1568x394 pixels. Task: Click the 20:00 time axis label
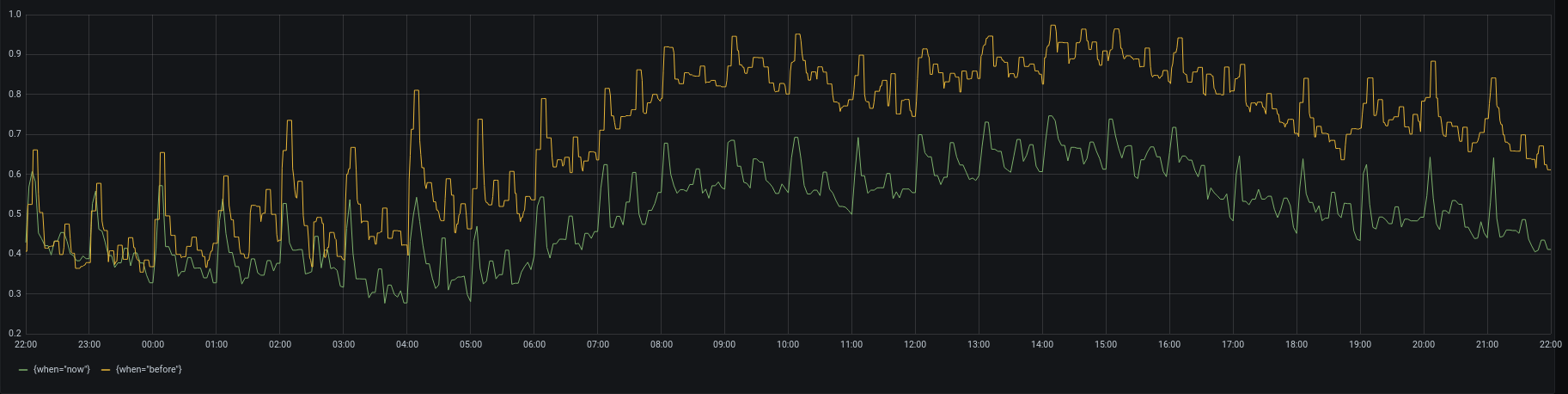point(1424,344)
